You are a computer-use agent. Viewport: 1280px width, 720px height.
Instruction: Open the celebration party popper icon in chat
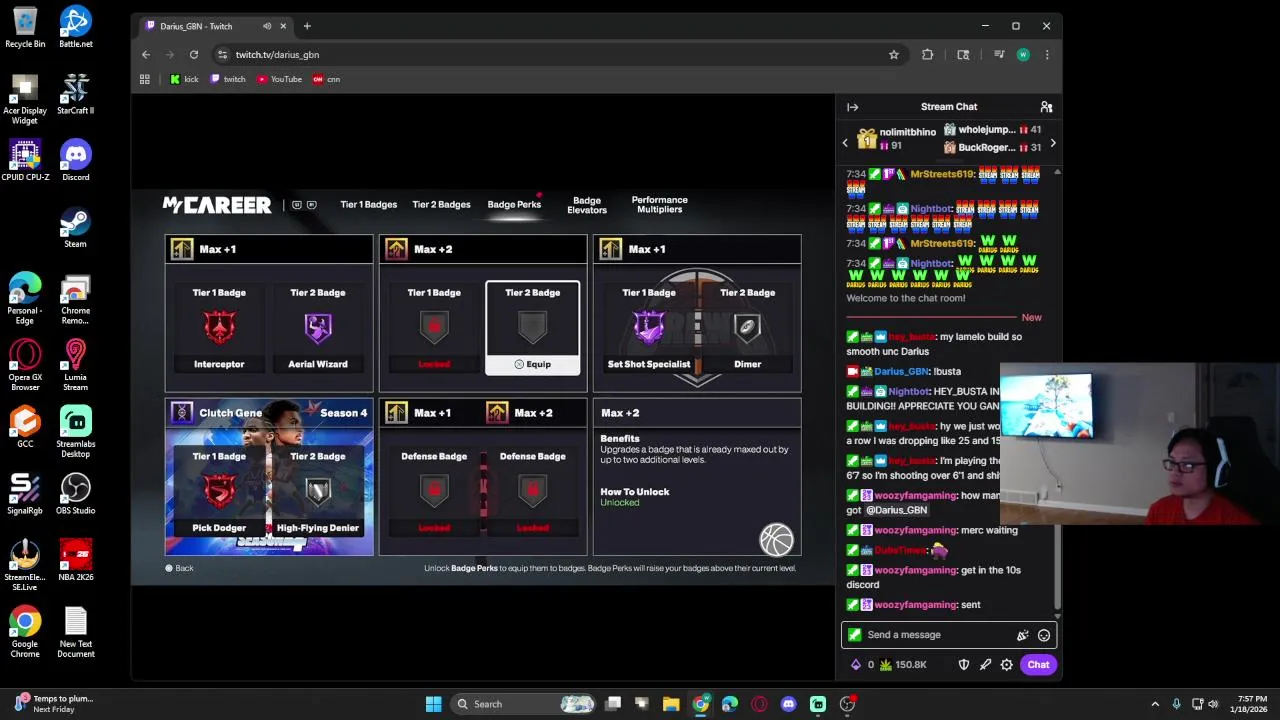click(1022, 635)
